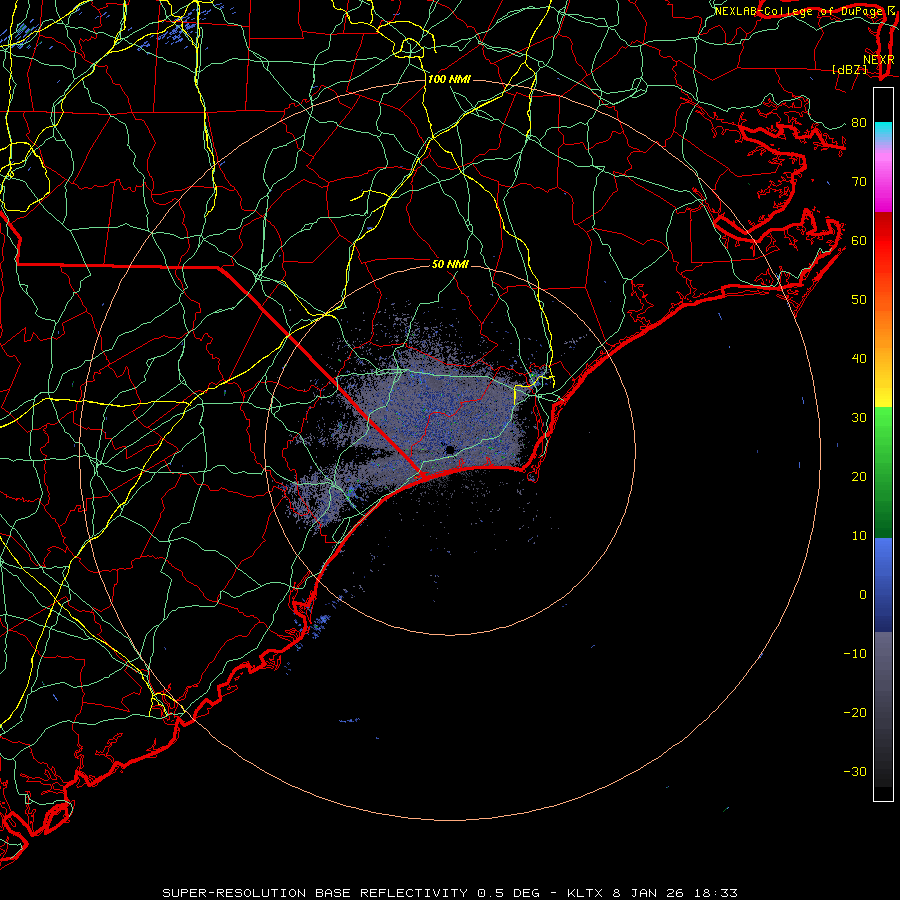Click the NEXR label above the color bar
Image resolution: width=900 pixels, height=900 pixels.
(878, 60)
